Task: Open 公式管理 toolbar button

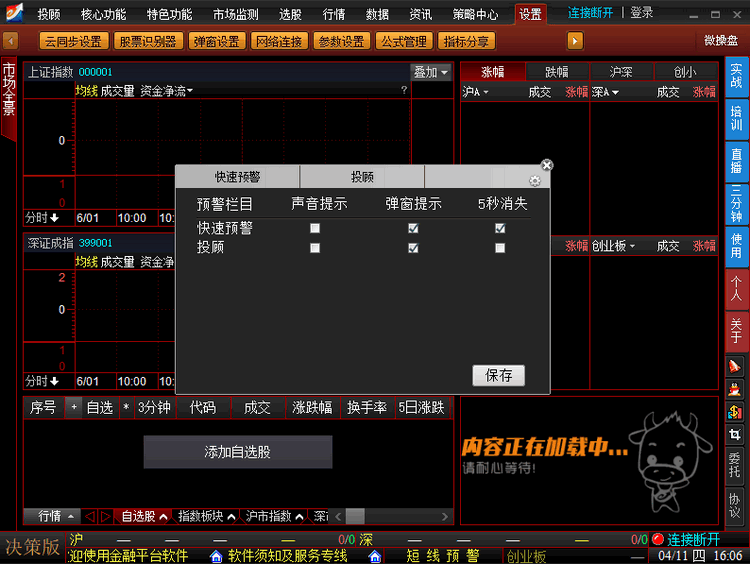Action: tap(404, 42)
